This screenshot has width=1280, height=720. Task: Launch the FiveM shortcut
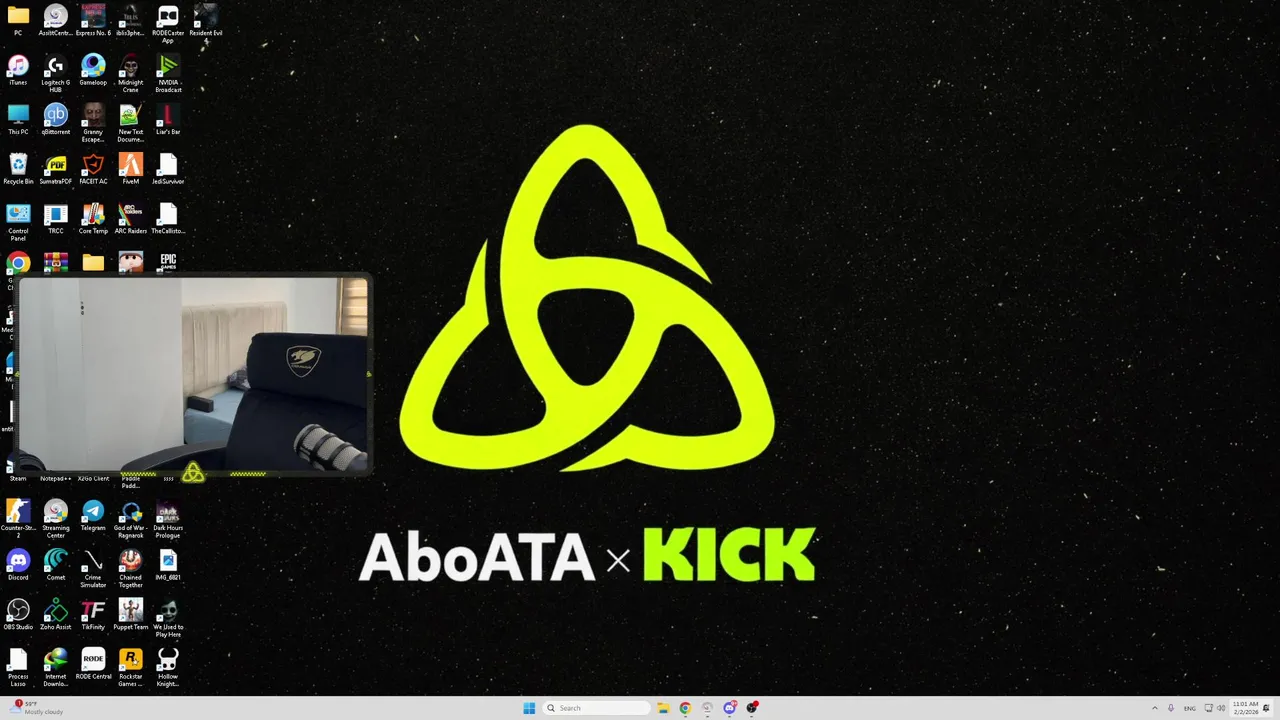coord(131,170)
